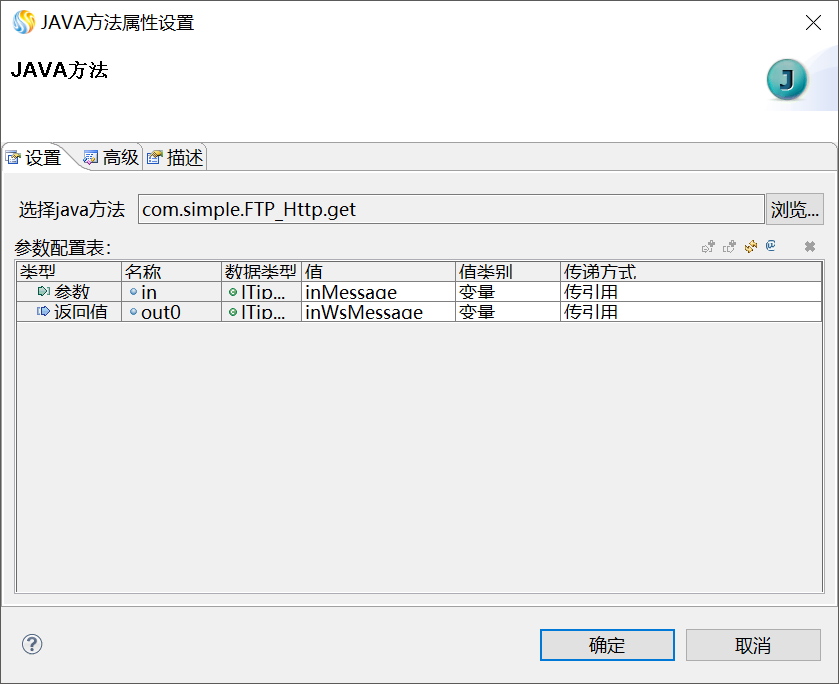Click the 传引用 cell in the 返回值 row
Screen dimensions: 839x684
[691, 311]
